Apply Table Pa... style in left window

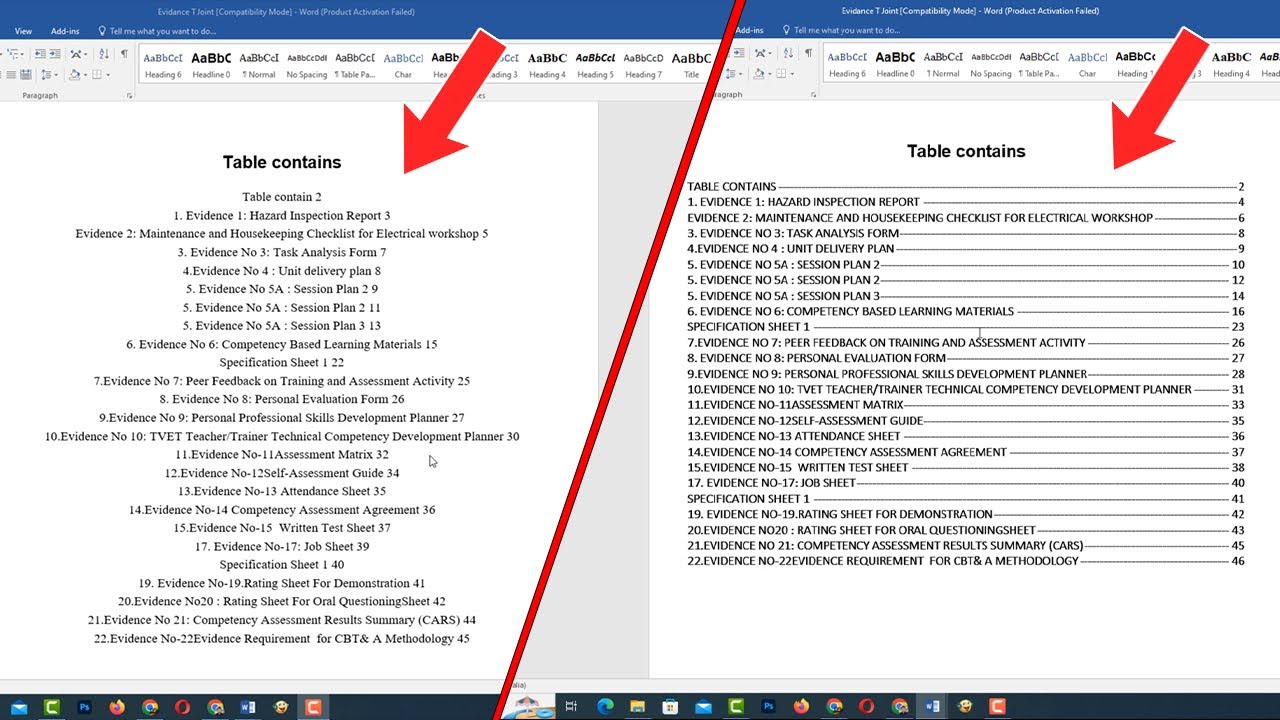click(x=355, y=65)
